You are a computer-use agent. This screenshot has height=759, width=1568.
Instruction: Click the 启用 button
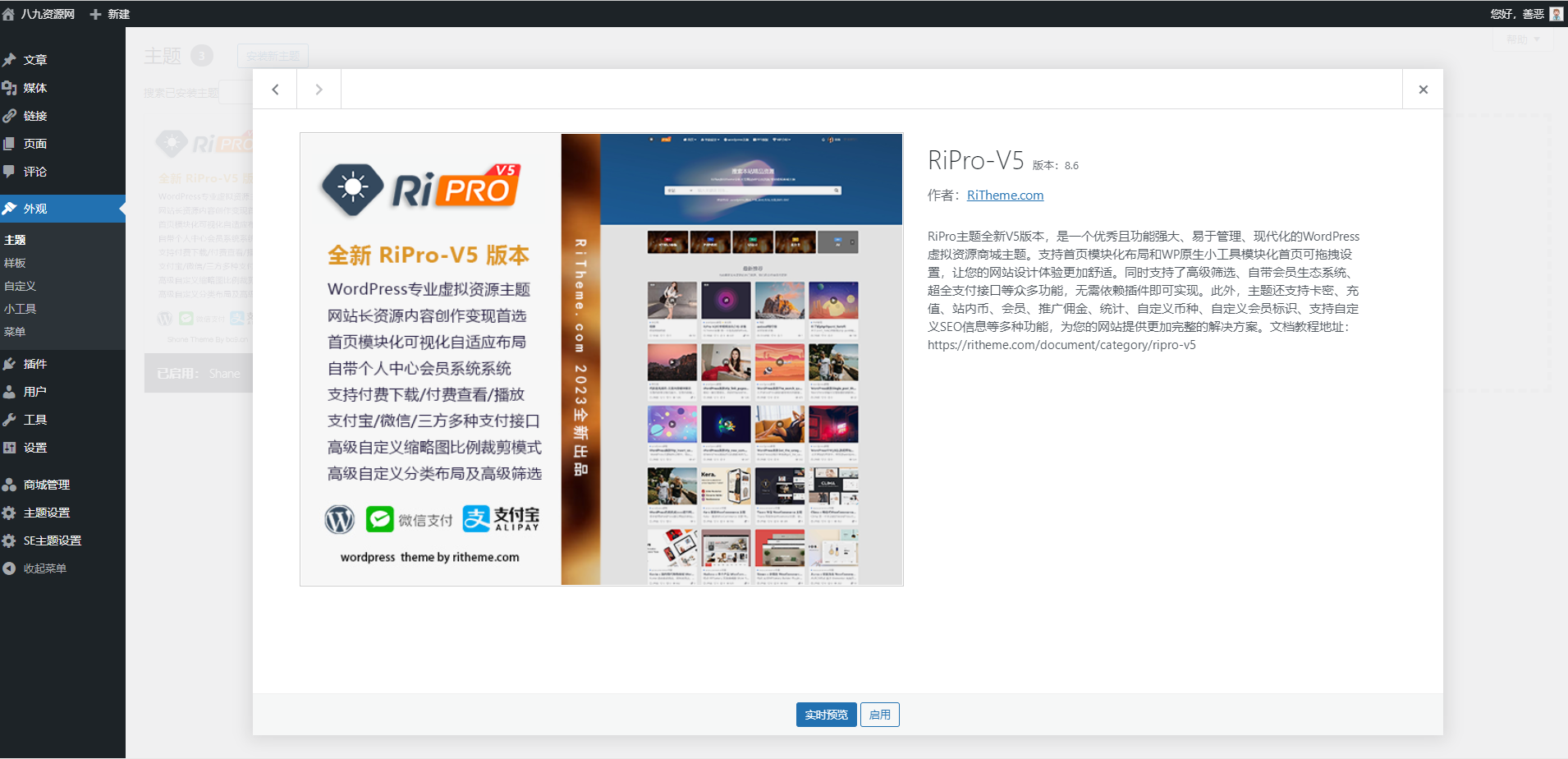click(x=880, y=715)
